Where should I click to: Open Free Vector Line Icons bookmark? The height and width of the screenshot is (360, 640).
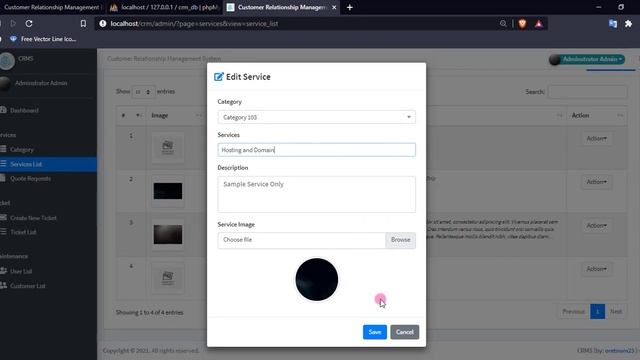(x=43, y=39)
